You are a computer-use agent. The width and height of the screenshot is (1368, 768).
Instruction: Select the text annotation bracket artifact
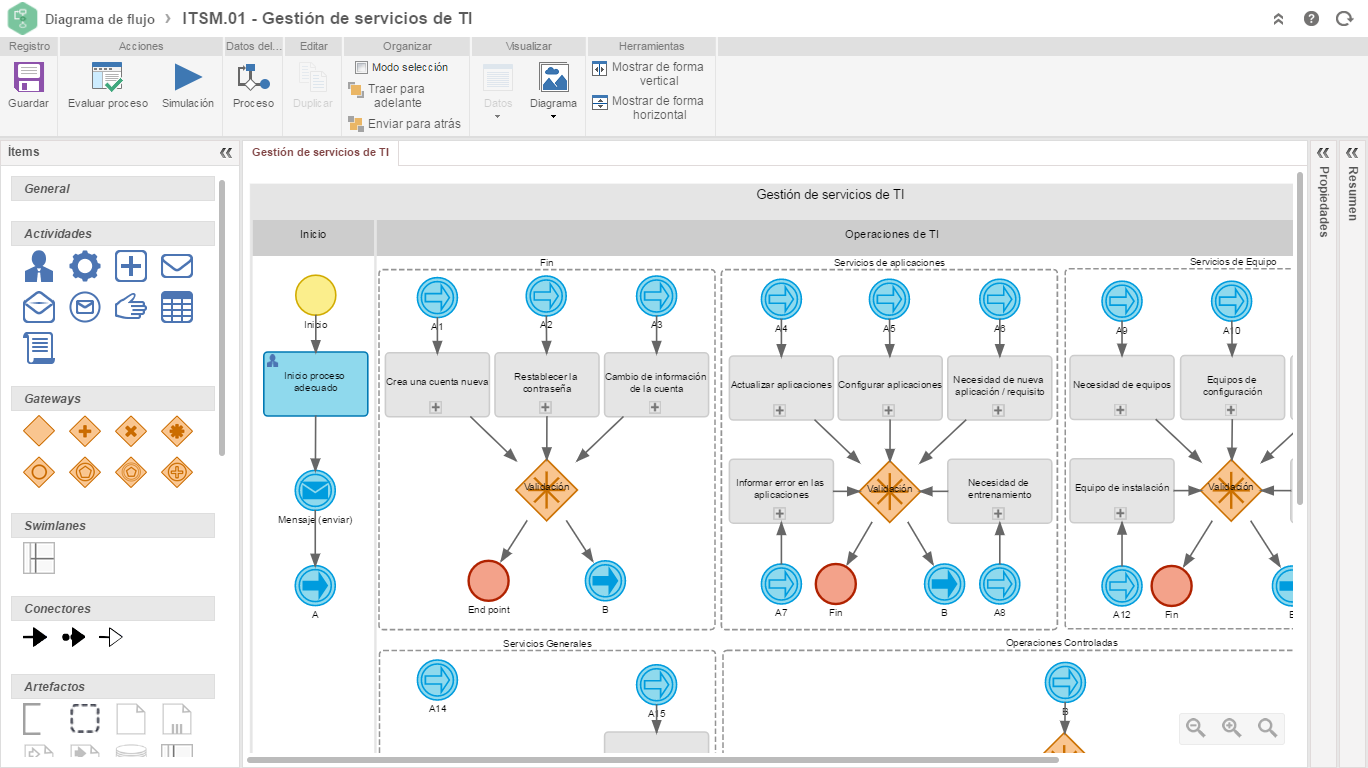(x=33, y=719)
